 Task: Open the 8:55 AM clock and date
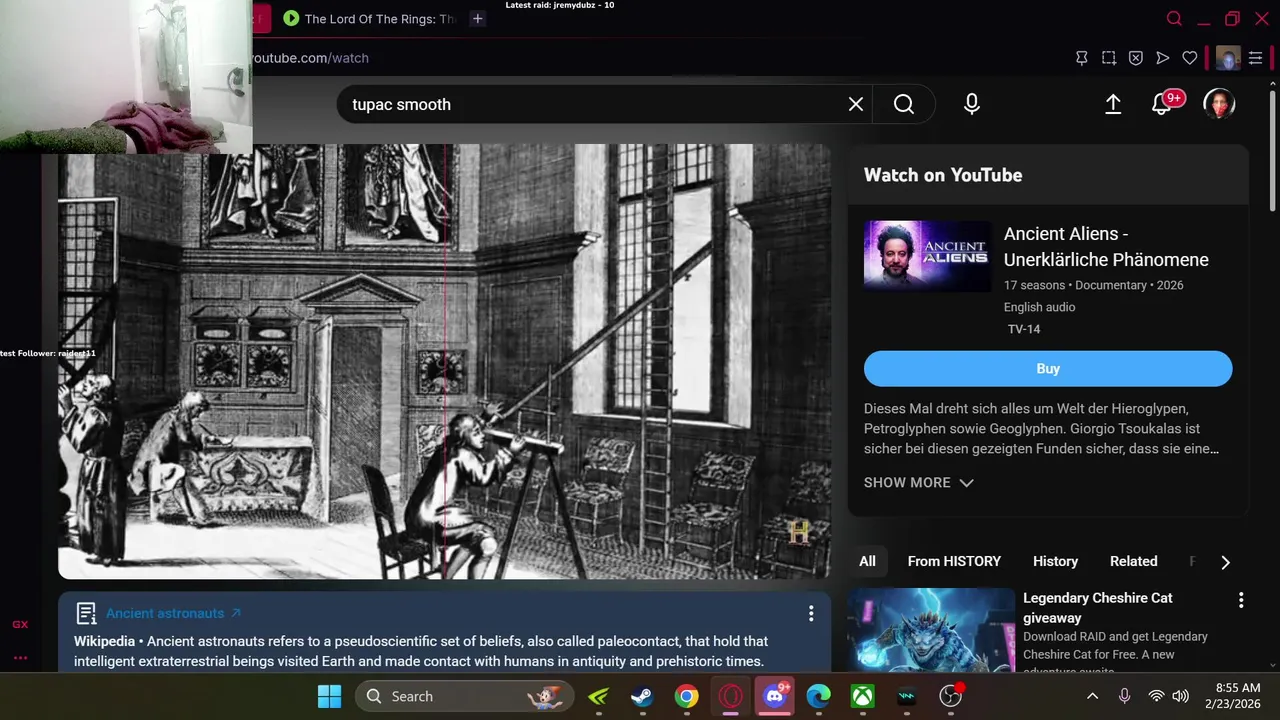tap(1232, 696)
